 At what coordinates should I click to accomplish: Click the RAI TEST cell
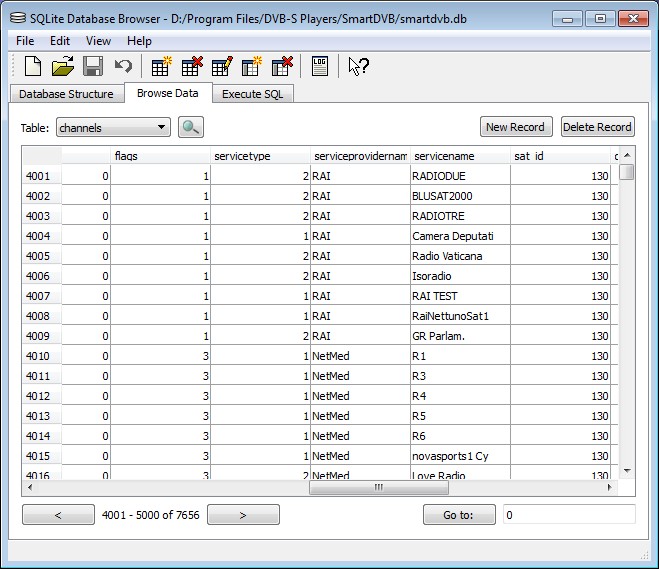[x=461, y=296]
